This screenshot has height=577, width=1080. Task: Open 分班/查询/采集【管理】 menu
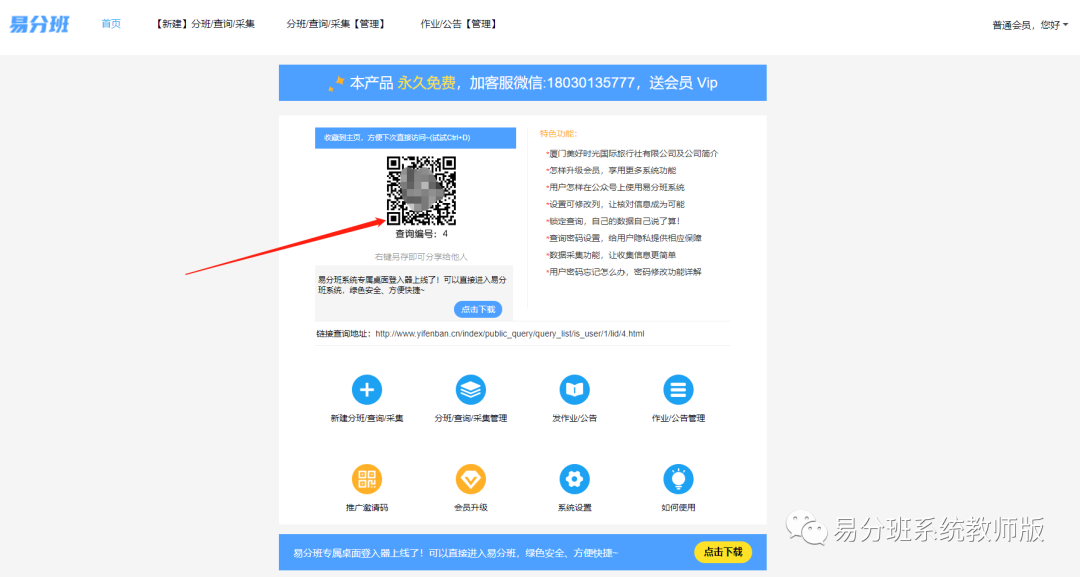tap(337, 23)
